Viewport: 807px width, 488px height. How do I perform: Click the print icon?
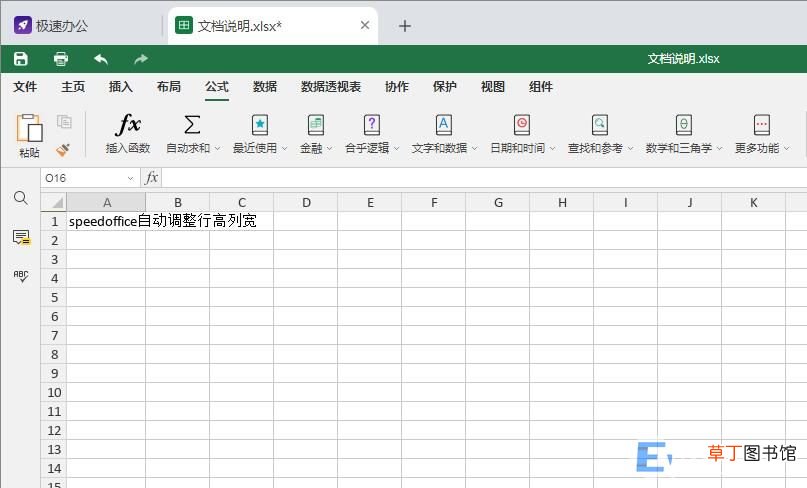pyautogui.click(x=61, y=59)
